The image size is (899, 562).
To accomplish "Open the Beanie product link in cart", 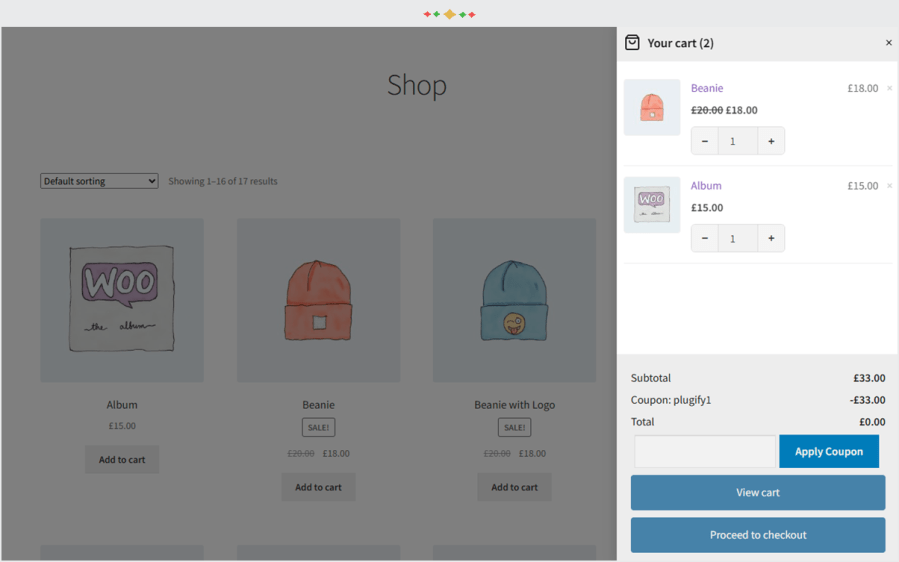I will coord(706,88).
